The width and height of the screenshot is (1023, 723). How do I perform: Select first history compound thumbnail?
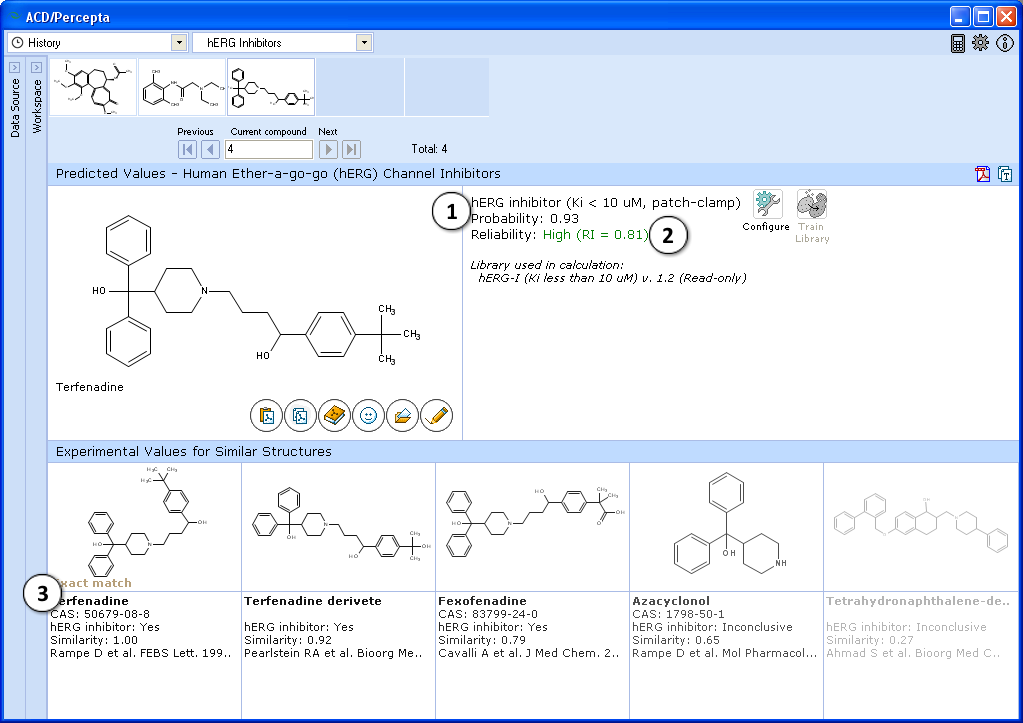pos(93,87)
